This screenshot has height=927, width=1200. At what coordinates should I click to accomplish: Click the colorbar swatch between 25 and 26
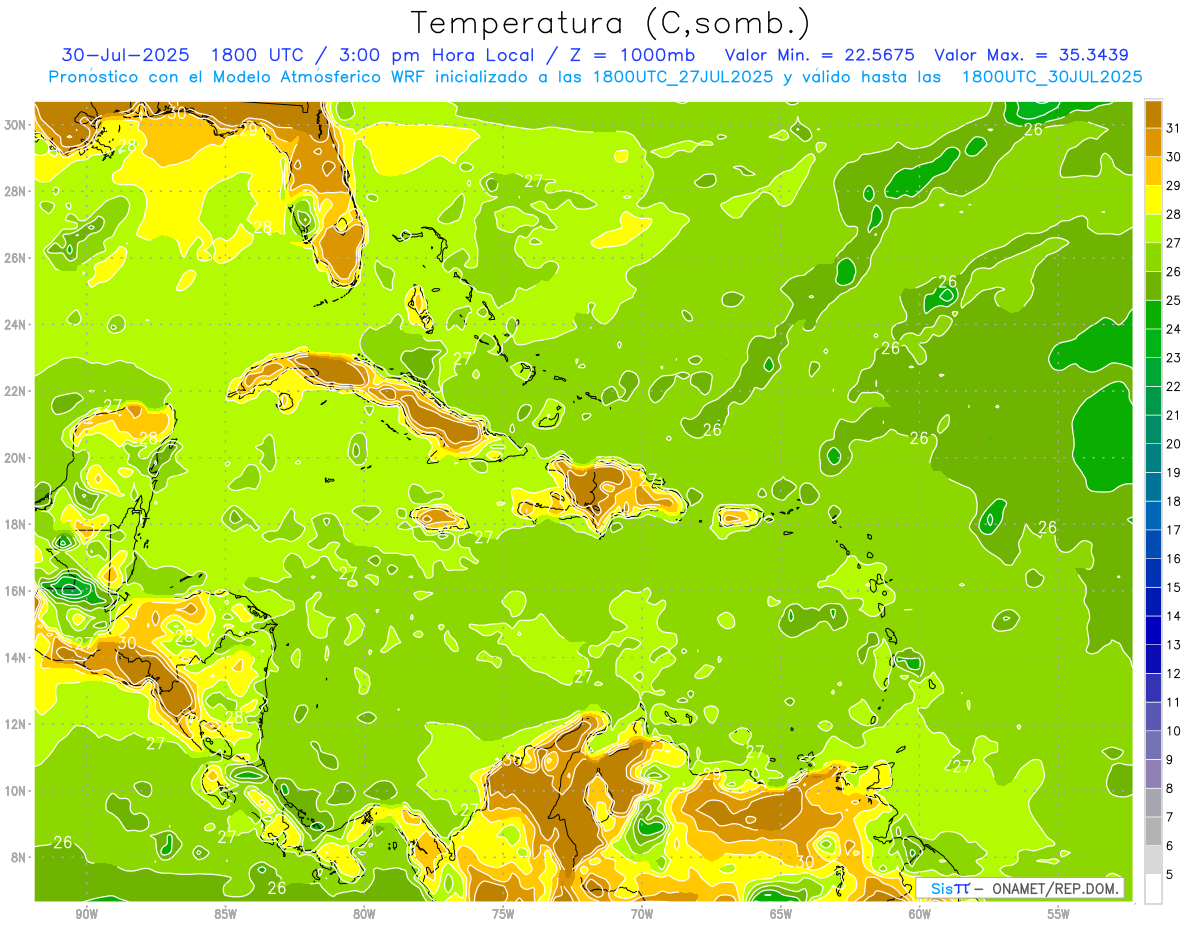(x=1153, y=285)
